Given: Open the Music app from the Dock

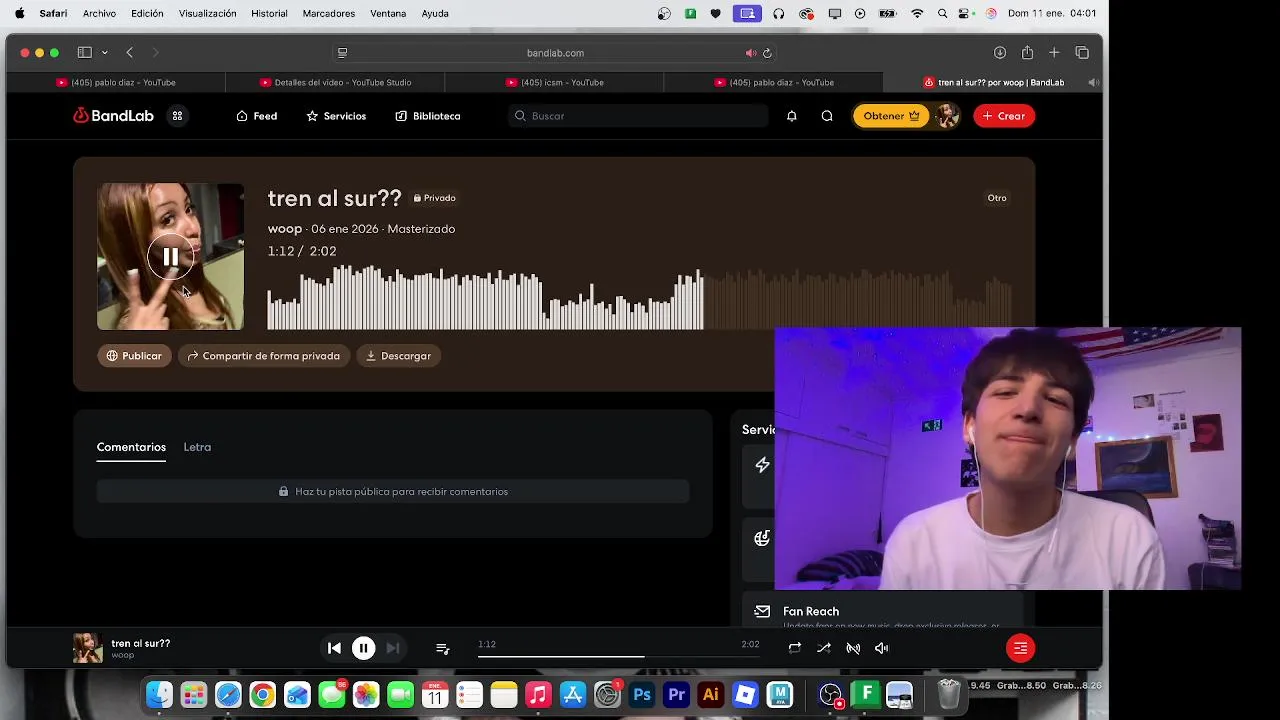Looking at the screenshot, I should pos(538,694).
